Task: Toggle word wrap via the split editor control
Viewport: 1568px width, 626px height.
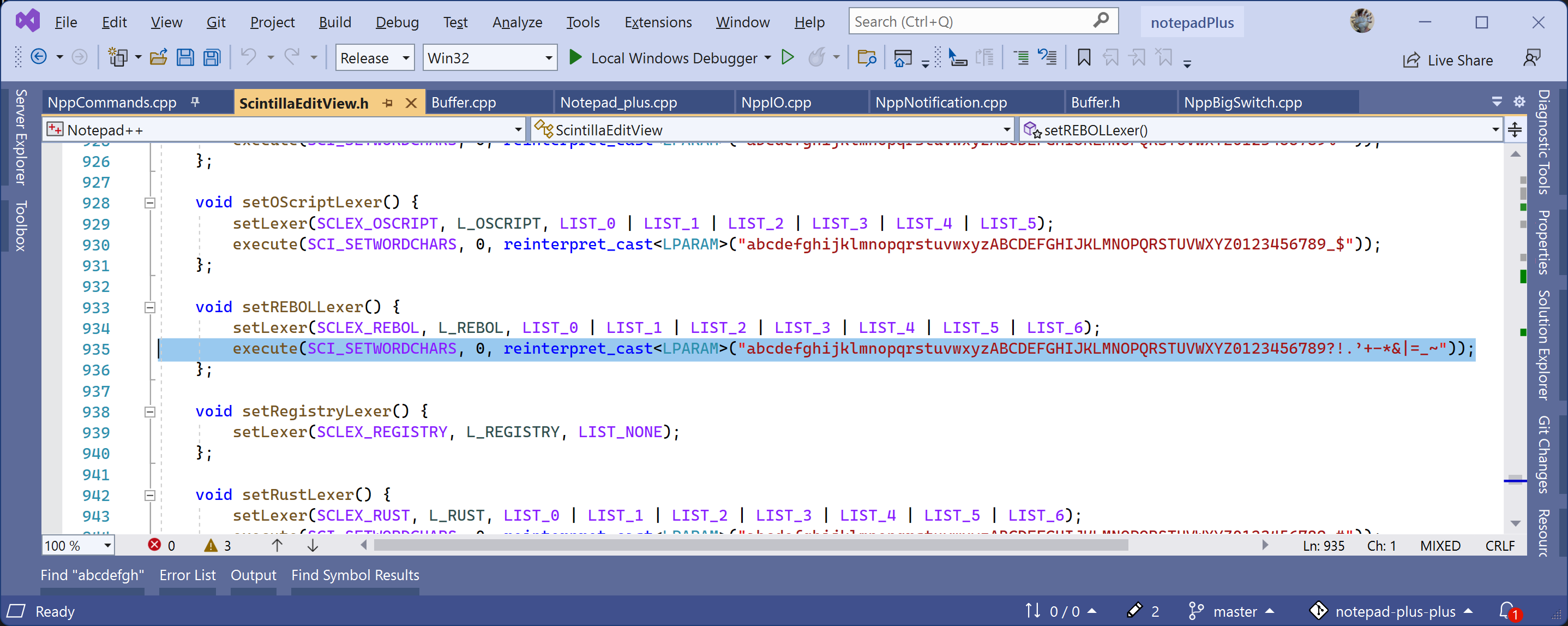Action: (1515, 129)
